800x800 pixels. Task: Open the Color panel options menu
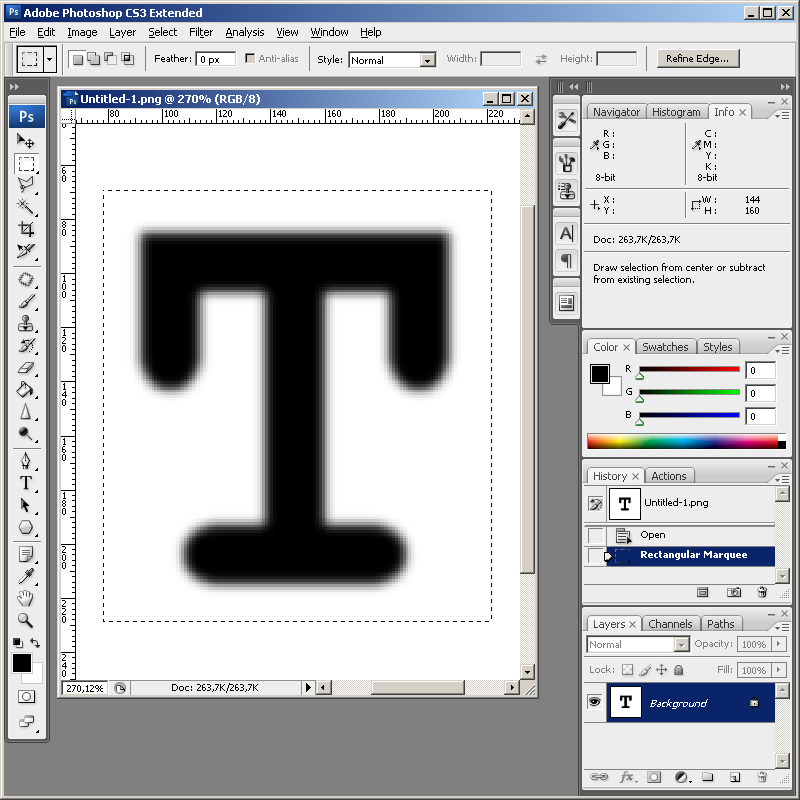(x=782, y=351)
